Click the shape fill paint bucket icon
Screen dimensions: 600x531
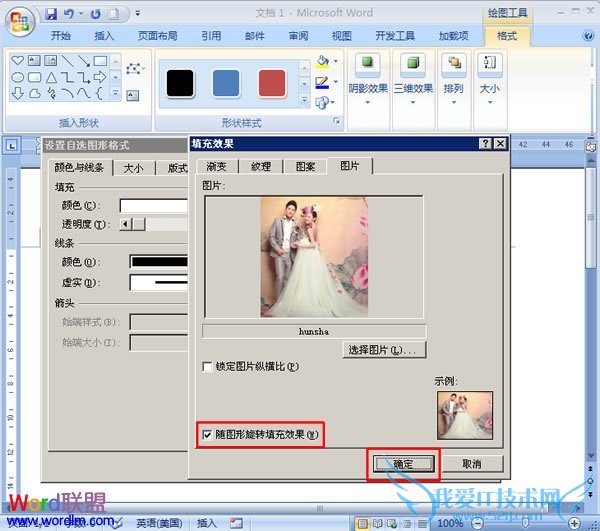(x=322, y=63)
